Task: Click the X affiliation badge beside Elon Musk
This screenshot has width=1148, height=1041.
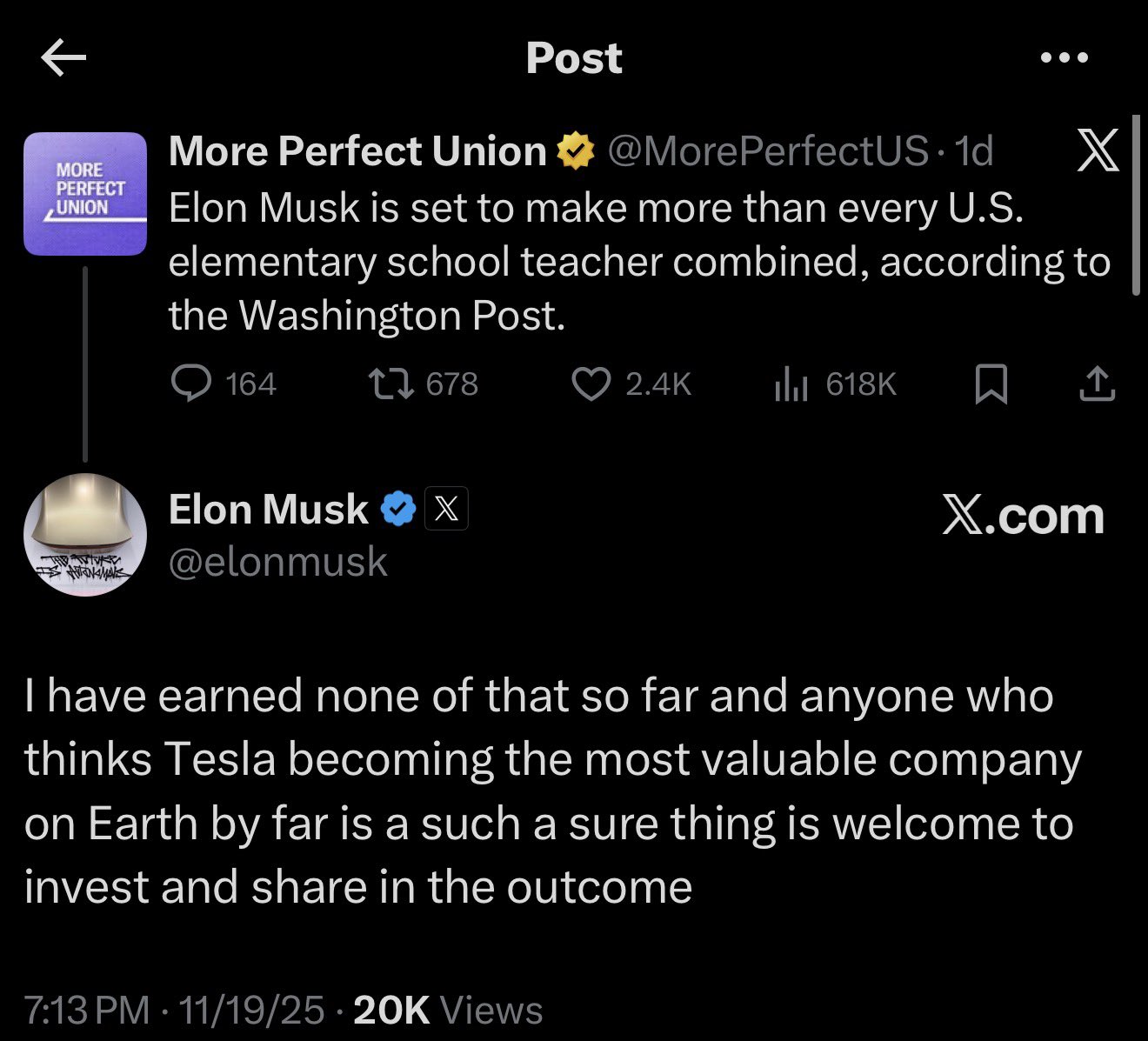Action: pos(446,509)
